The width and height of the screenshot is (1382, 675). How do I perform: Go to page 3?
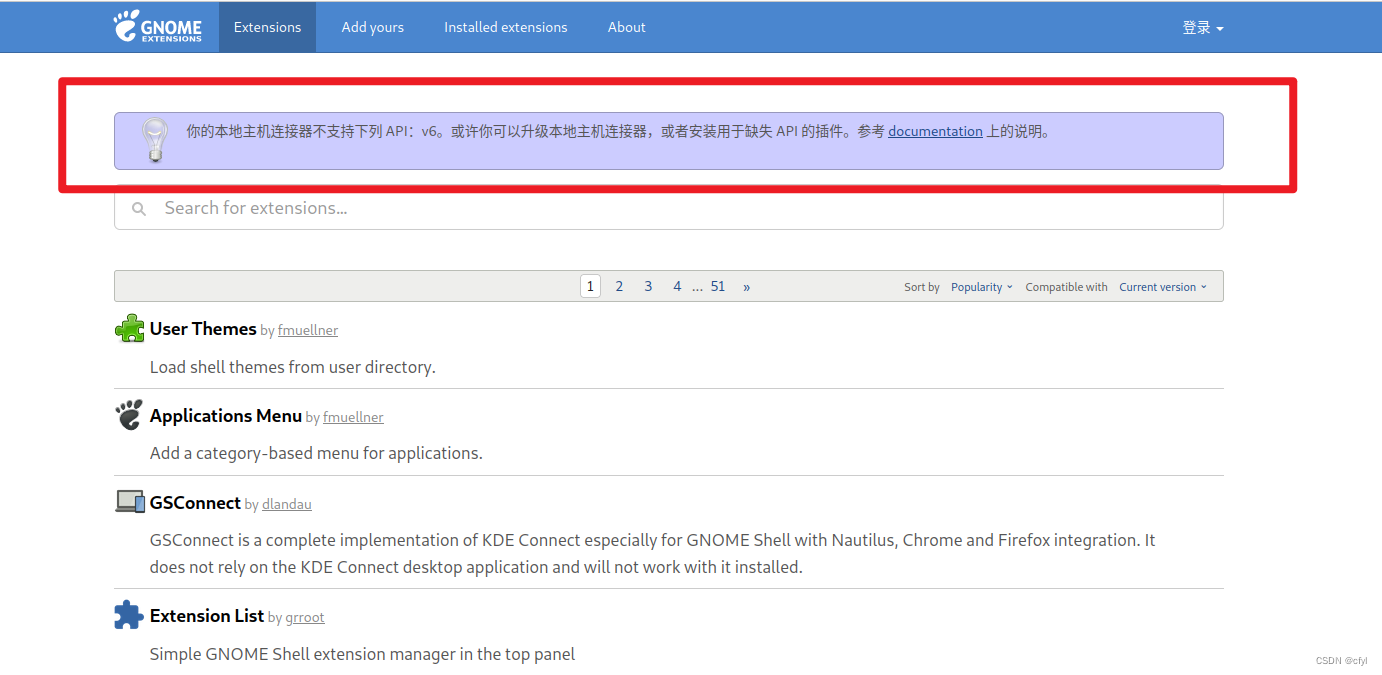[648, 286]
